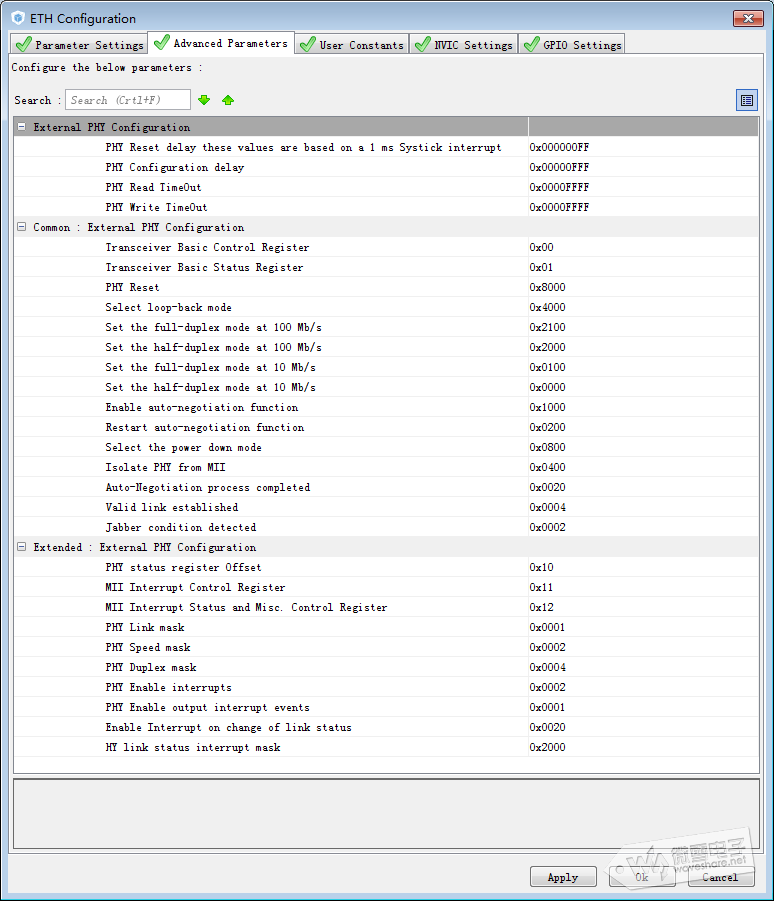Viewport: 774px width, 901px height.
Task: Collapse Extended : External PHY Configuration group
Action: coord(22,547)
